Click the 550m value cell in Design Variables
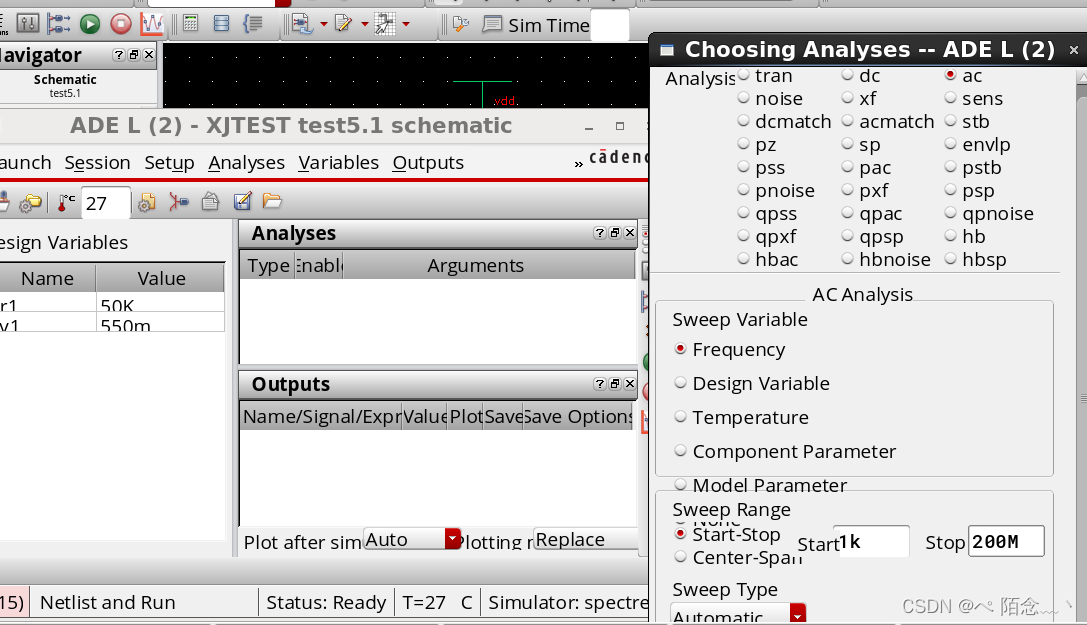The width and height of the screenshot is (1087, 625). pos(160,322)
